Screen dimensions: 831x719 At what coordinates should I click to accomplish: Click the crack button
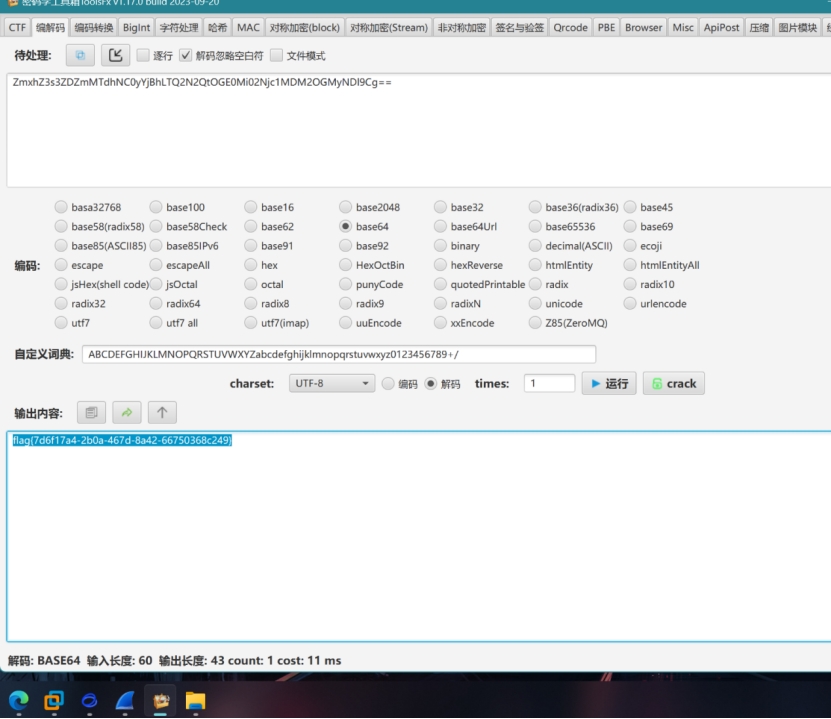(x=673, y=383)
